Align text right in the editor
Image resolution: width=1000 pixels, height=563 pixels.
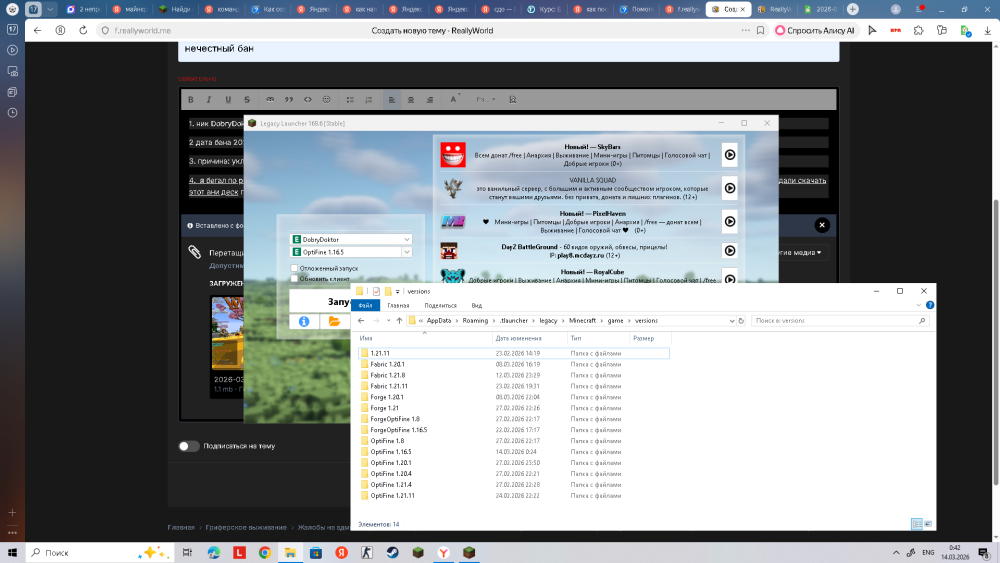(430, 99)
